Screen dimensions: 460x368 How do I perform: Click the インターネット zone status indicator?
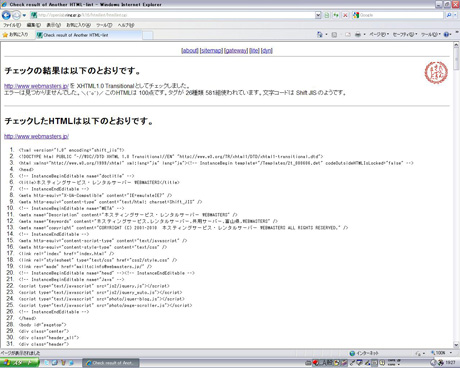pos(364,353)
